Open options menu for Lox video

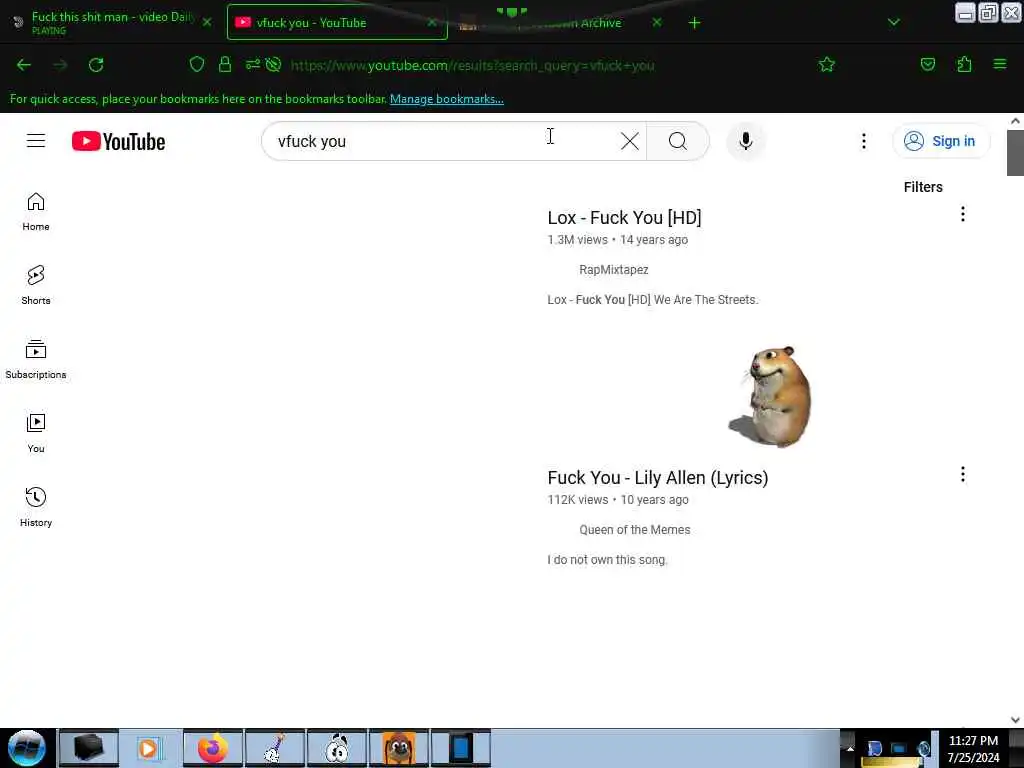tap(962, 214)
